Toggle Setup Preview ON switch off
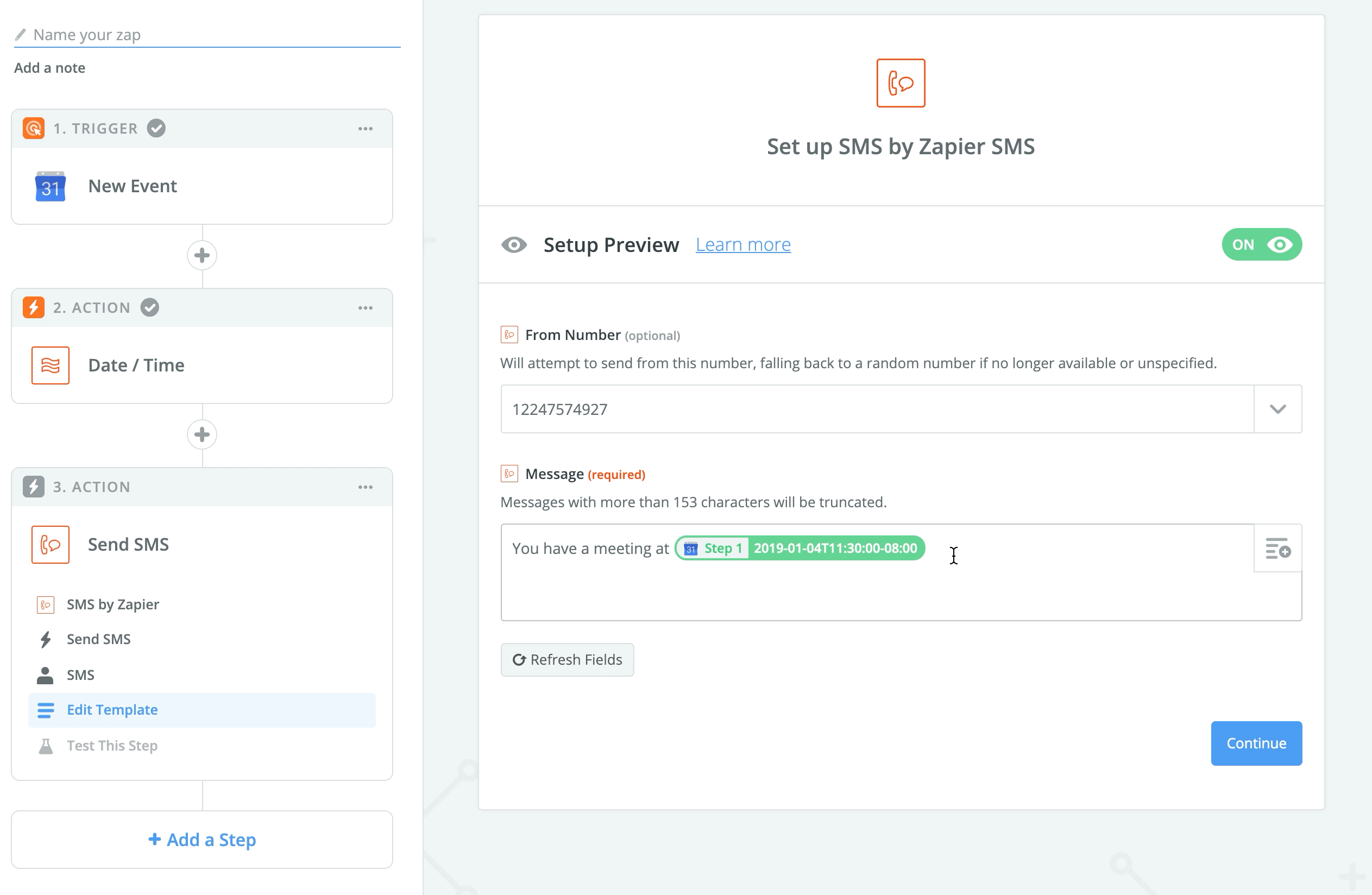Viewport: 1372px width, 895px height. 1261,245
